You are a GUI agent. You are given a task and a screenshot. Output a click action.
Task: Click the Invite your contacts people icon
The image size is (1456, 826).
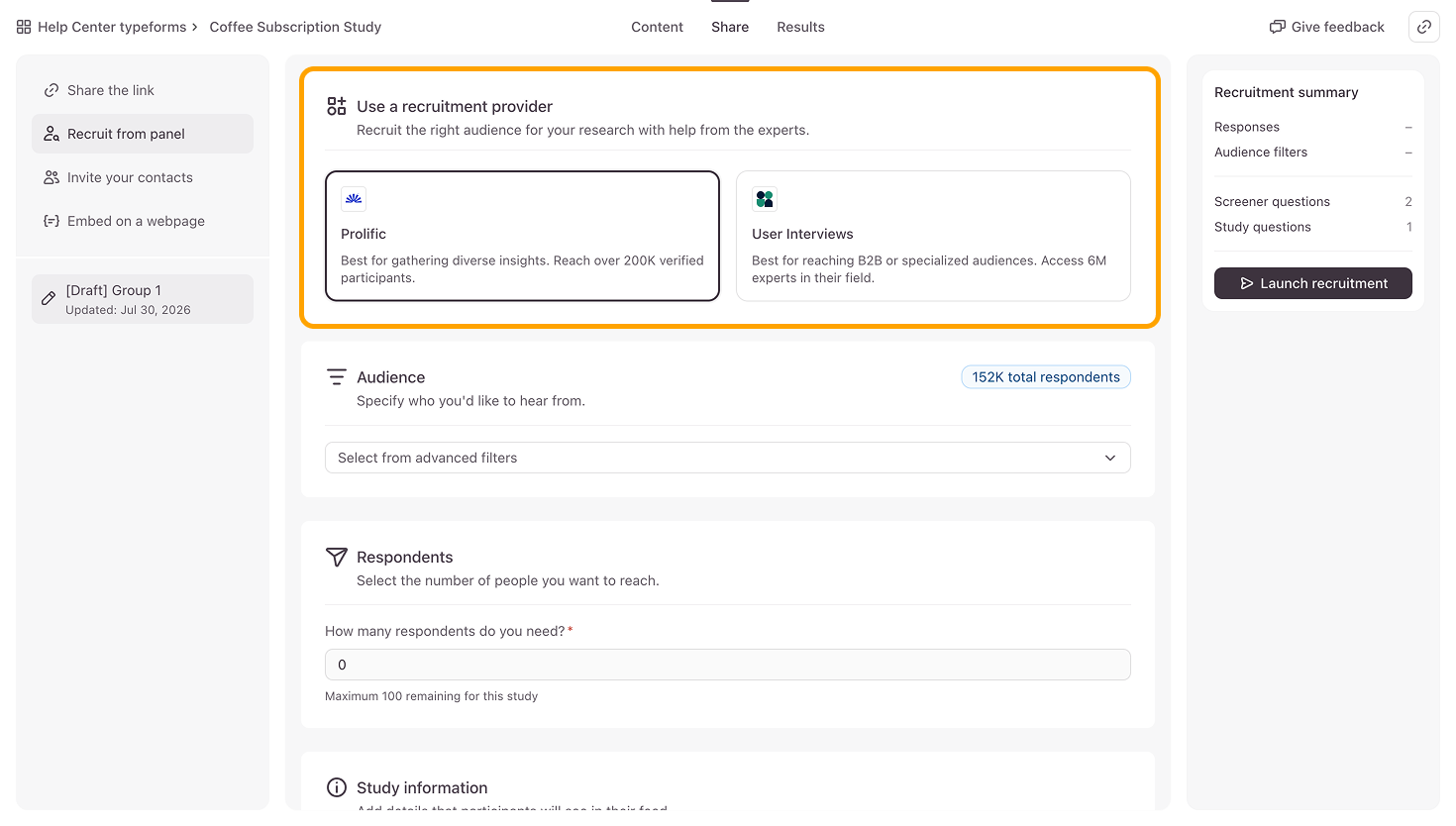click(x=52, y=177)
